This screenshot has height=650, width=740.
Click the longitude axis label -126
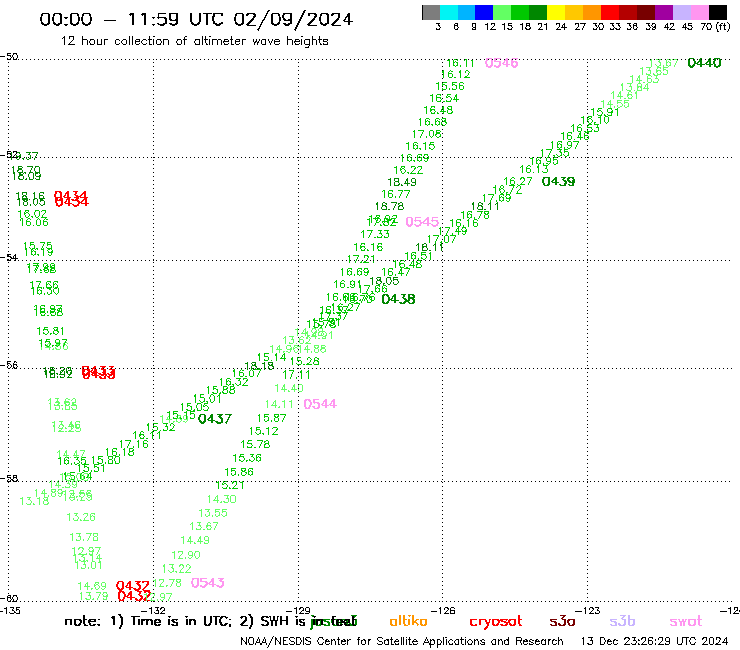click(443, 610)
